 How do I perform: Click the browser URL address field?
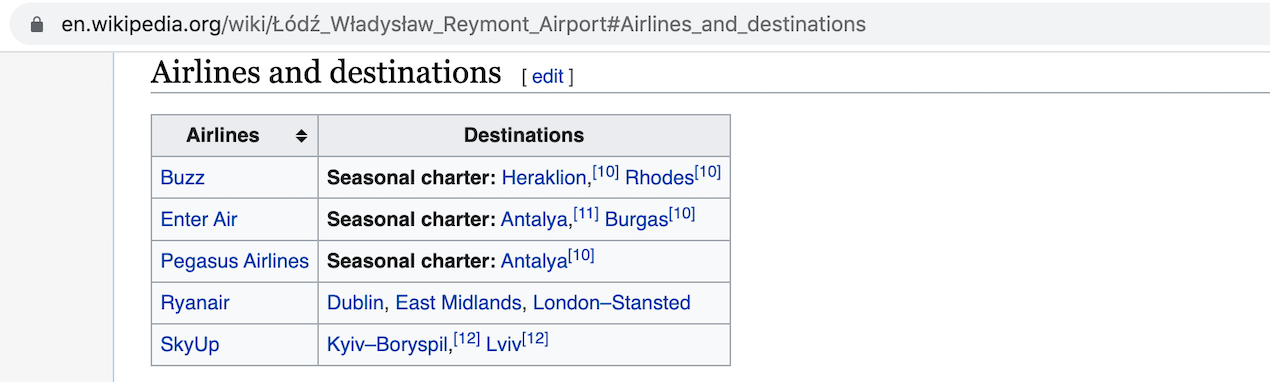(640, 24)
